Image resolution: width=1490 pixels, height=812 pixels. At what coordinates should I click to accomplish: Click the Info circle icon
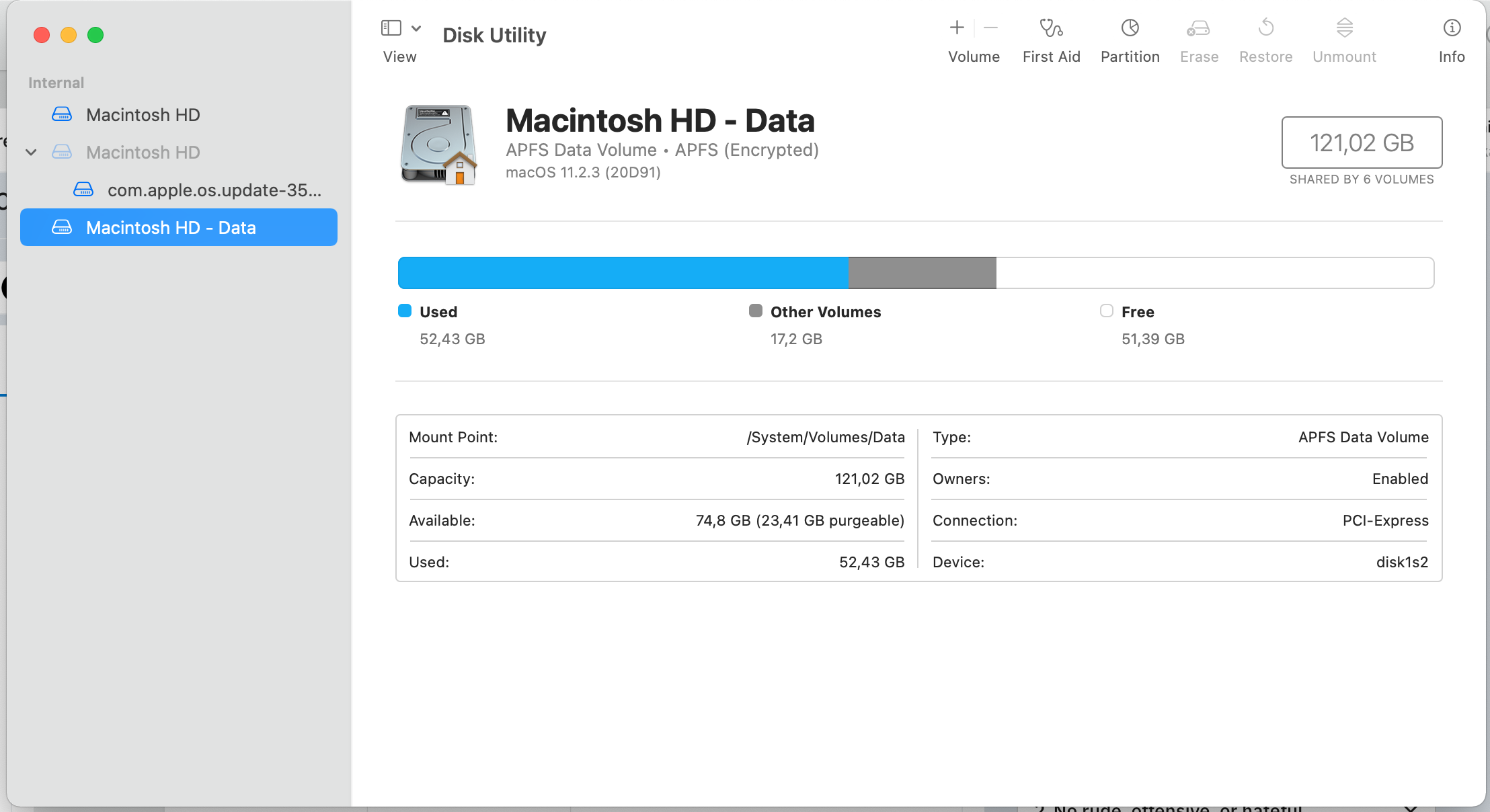pyautogui.click(x=1452, y=28)
